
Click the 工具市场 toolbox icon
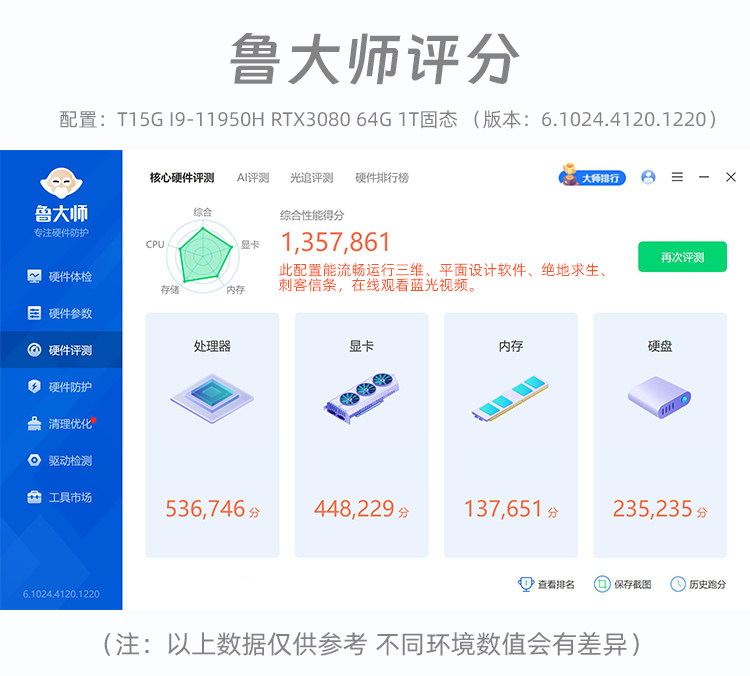coord(34,497)
